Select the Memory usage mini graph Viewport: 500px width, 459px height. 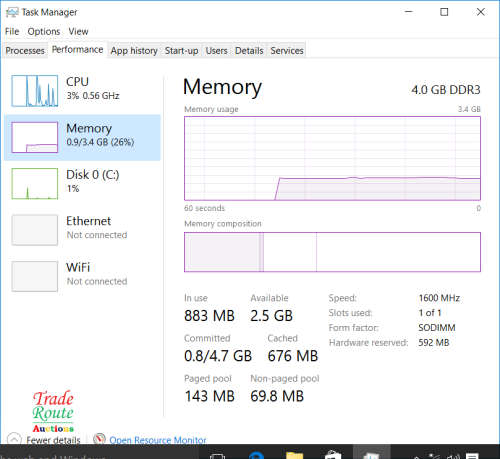point(35,137)
